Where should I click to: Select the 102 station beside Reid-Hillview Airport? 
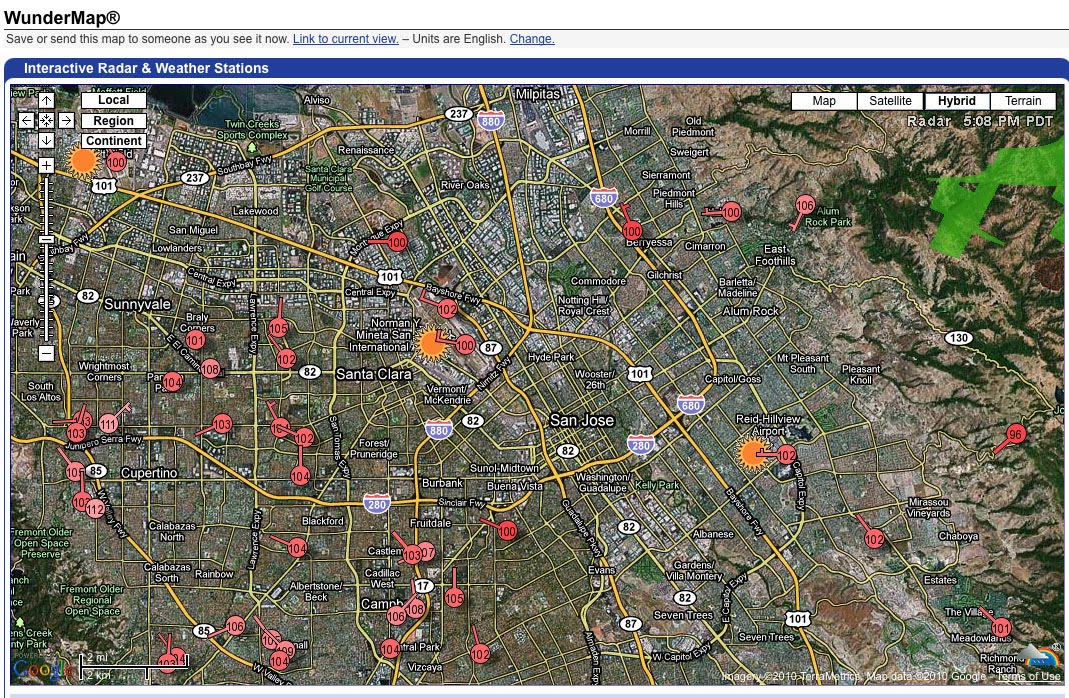click(786, 455)
